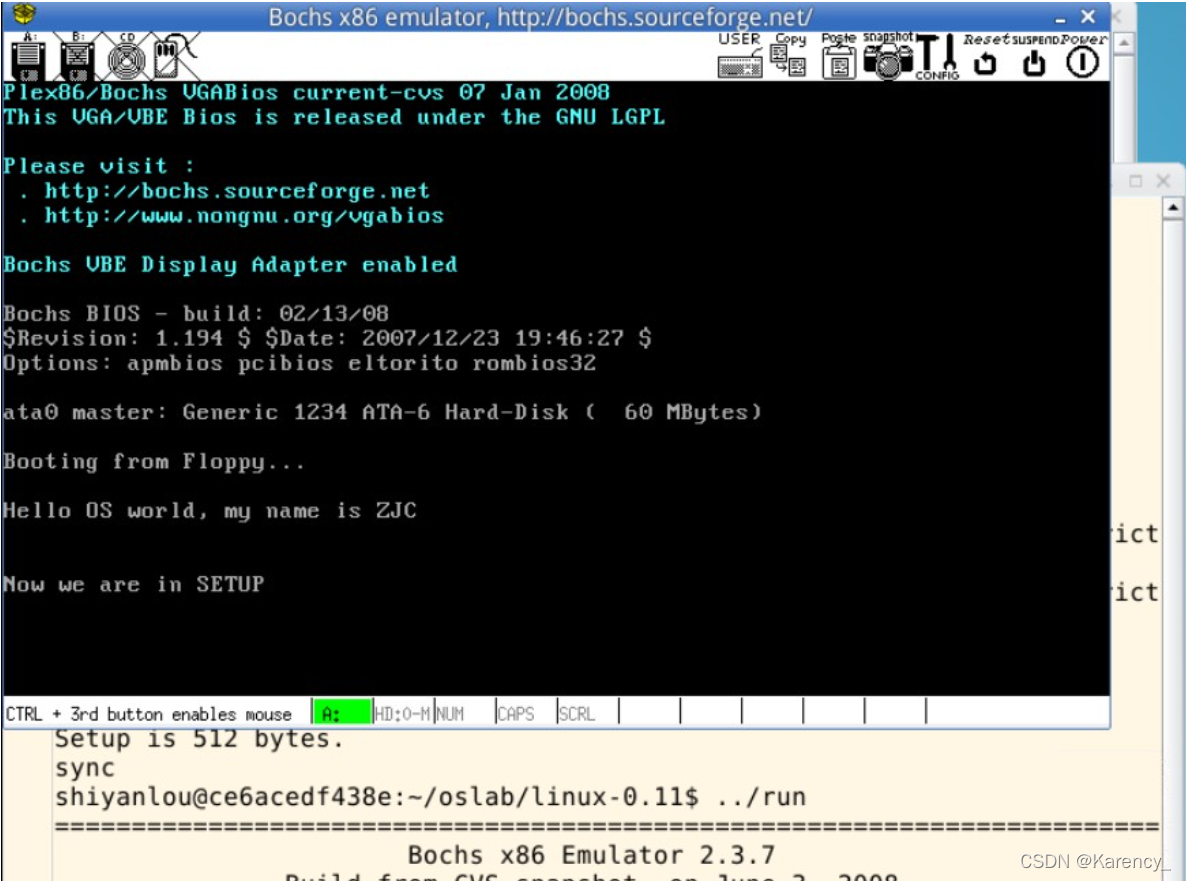Click scroll-up arrow behind emulator toolbar

(x=1124, y=42)
